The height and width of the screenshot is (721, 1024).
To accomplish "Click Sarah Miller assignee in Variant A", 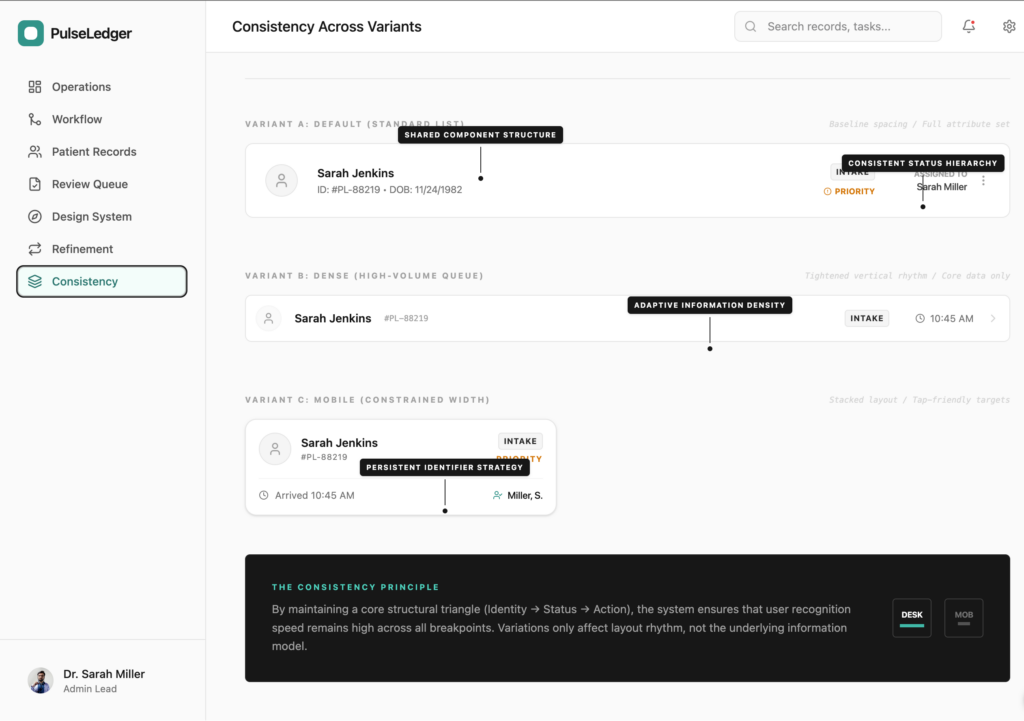I will pos(942,187).
